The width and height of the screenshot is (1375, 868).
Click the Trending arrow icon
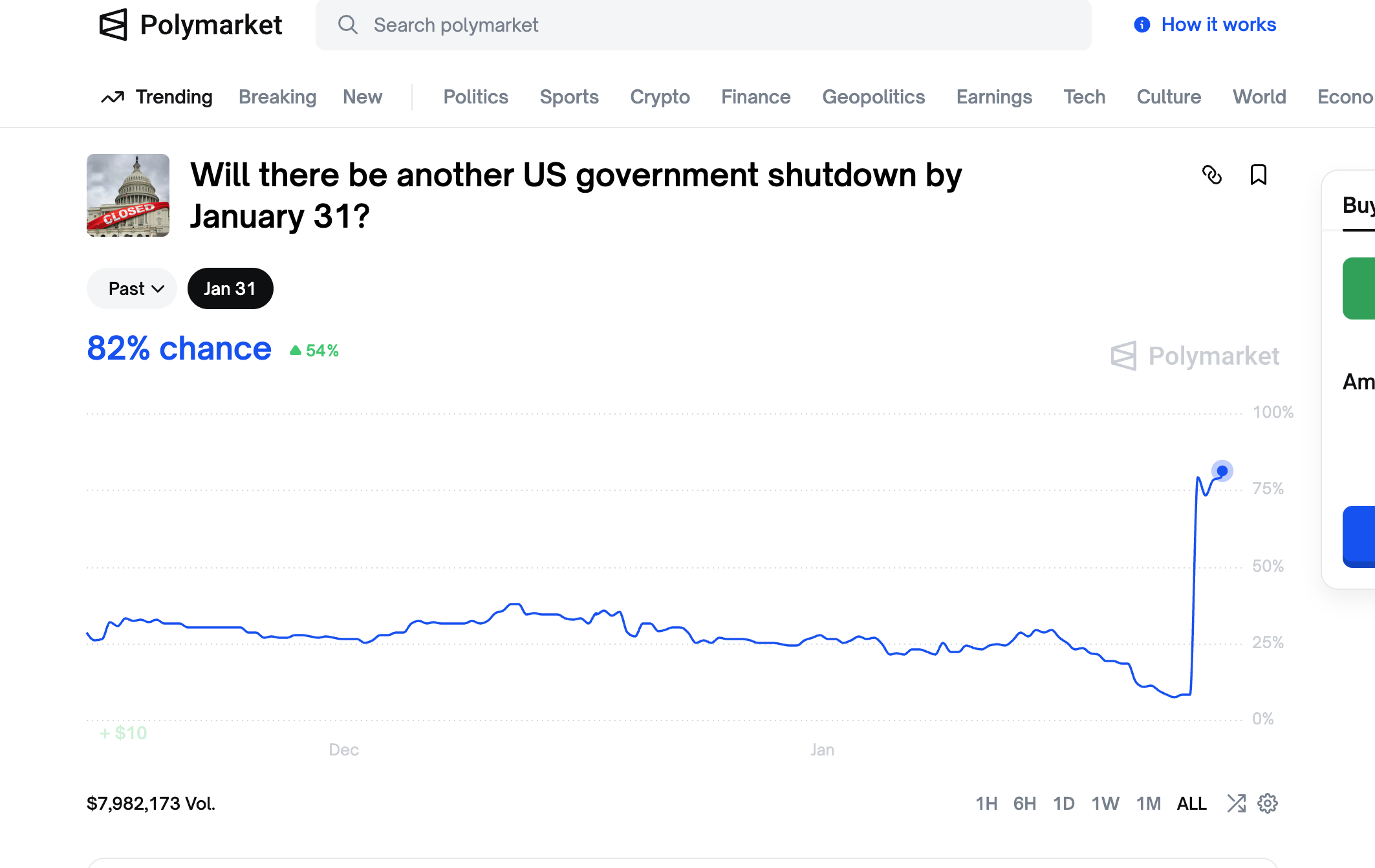click(113, 96)
